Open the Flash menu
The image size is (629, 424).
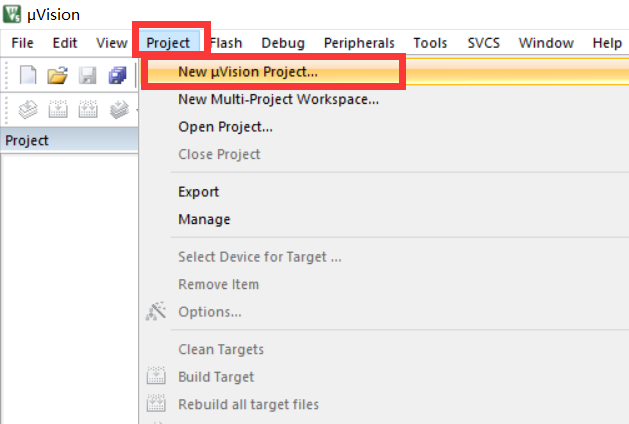click(x=226, y=43)
